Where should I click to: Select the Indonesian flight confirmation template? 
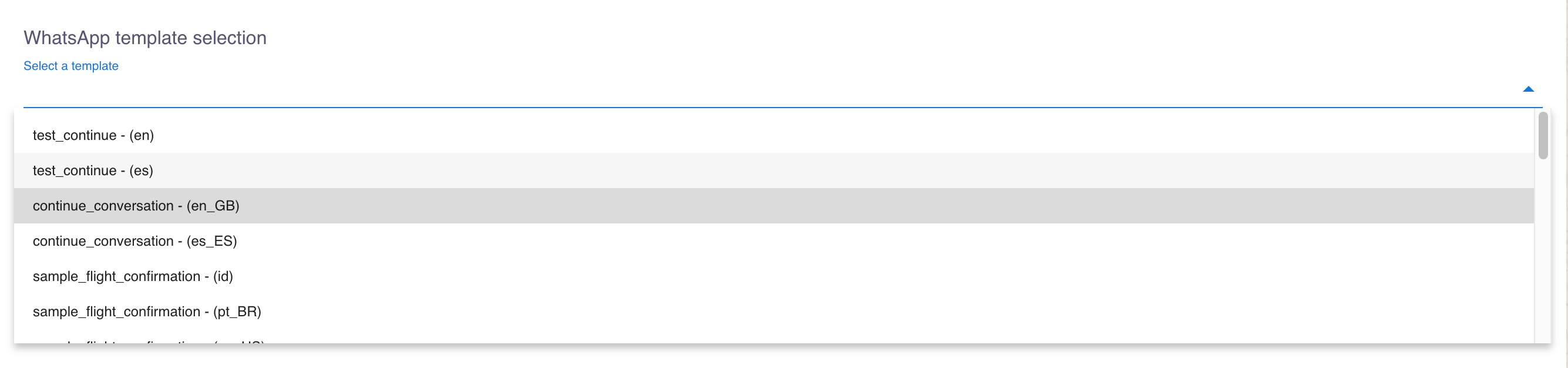click(x=133, y=277)
